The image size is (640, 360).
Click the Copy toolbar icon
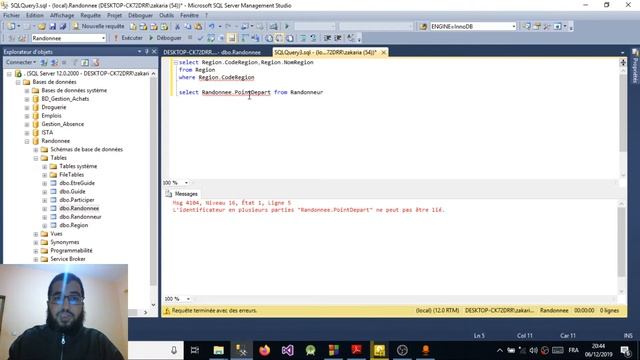coord(188,26)
